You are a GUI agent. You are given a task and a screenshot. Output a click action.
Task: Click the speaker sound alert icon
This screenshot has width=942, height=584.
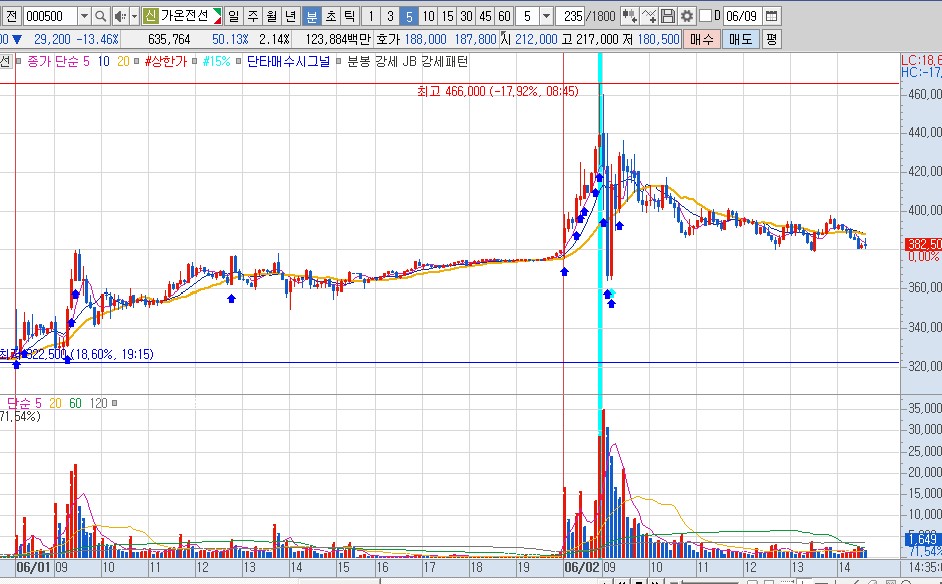point(120,16)
